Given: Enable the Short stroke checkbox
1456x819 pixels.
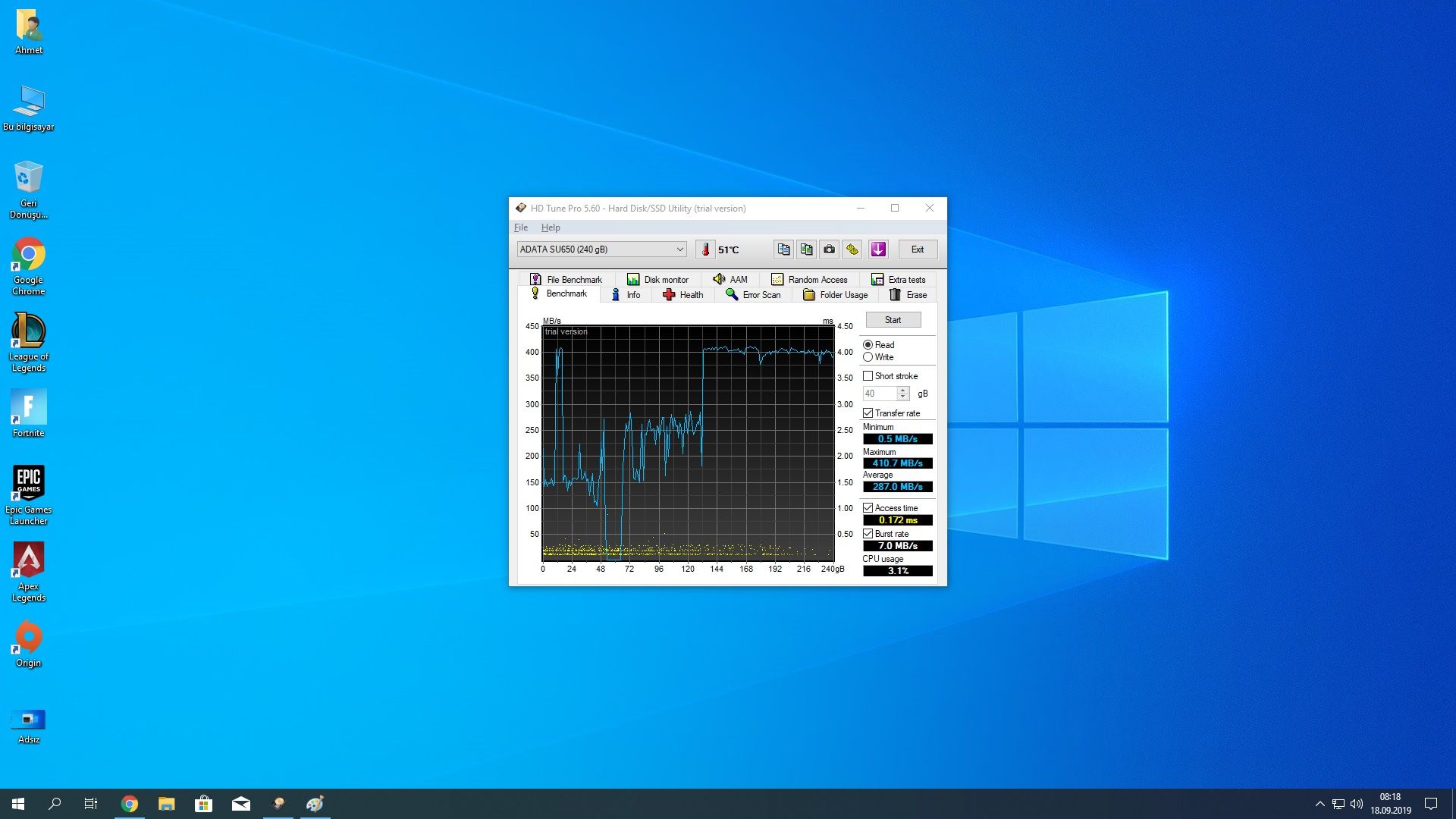Looking at the screenshot, I should tap(868, 376).
